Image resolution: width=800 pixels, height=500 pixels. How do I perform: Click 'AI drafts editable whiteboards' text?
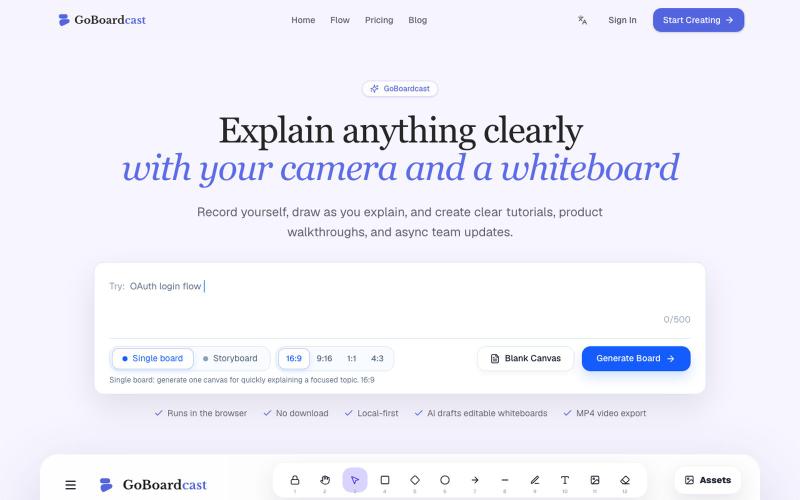[487, 413]
